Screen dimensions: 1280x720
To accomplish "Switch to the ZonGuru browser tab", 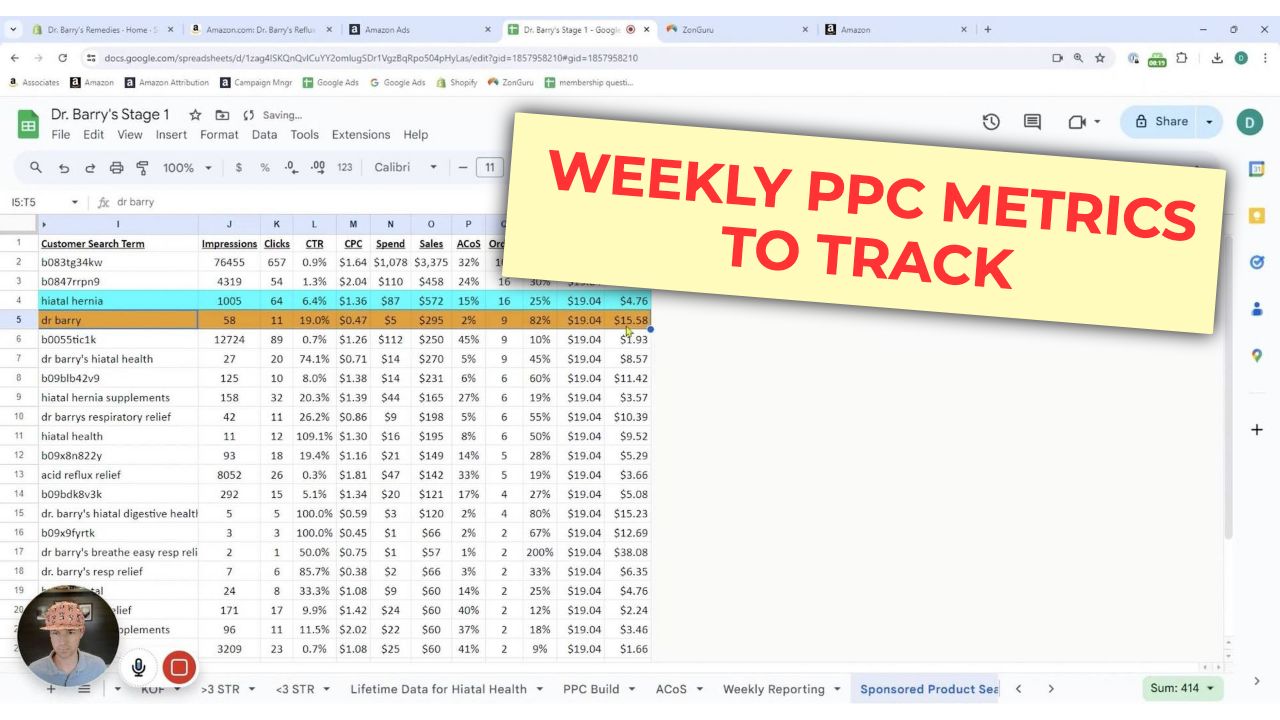I will point(739,30).
